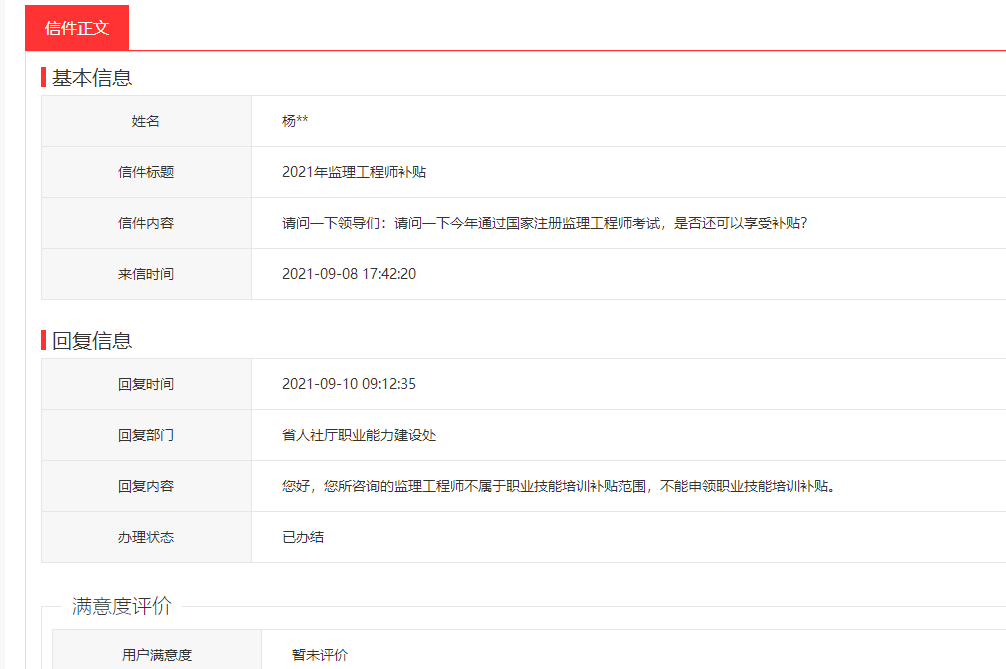Screen dimensions: 1006x669
Task: Select the name value 杨**
Action: [295, 121]
